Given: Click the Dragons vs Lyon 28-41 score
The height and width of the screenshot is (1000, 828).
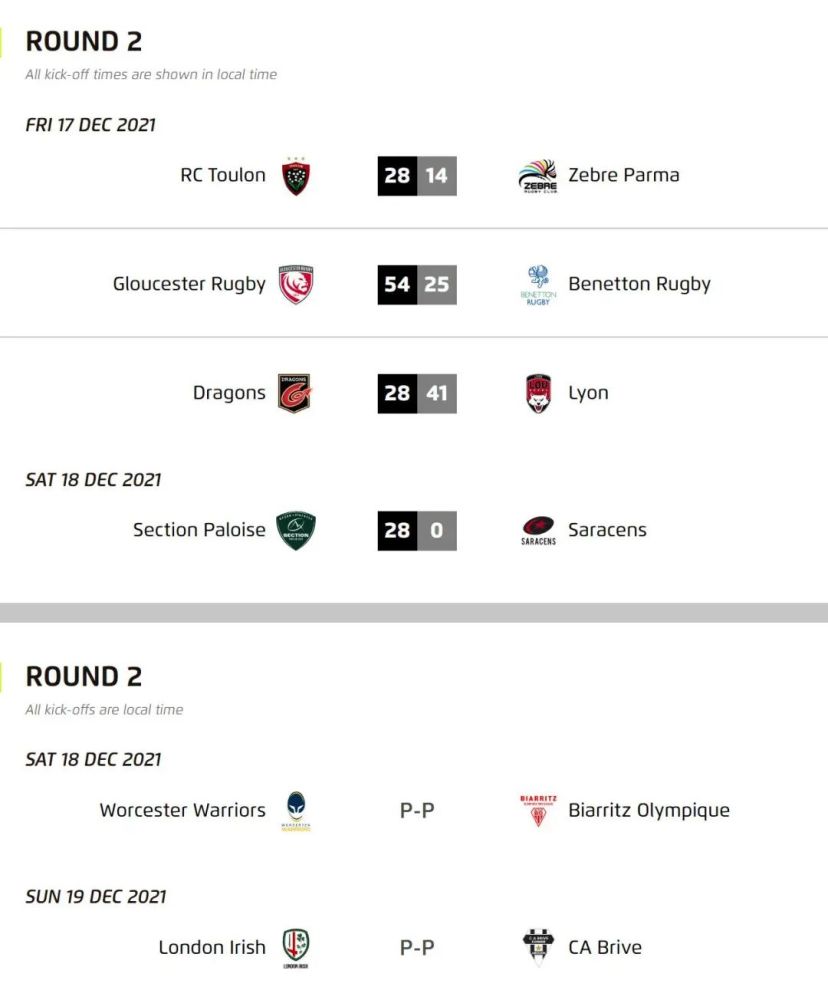Looking at the screenshot, I should (417, 393).
